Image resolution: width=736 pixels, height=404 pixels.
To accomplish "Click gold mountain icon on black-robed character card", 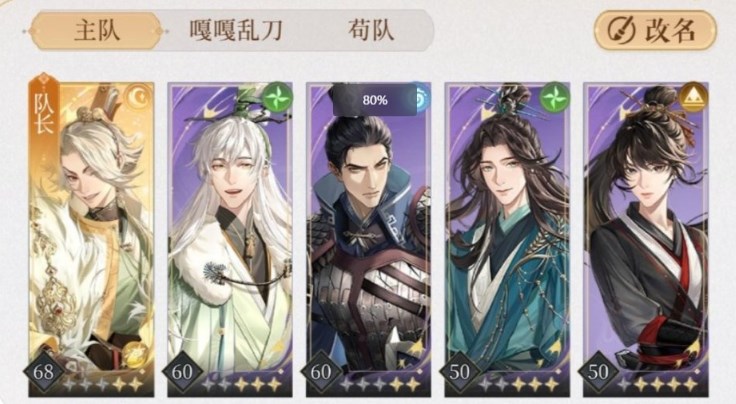I will coord(693,97).
